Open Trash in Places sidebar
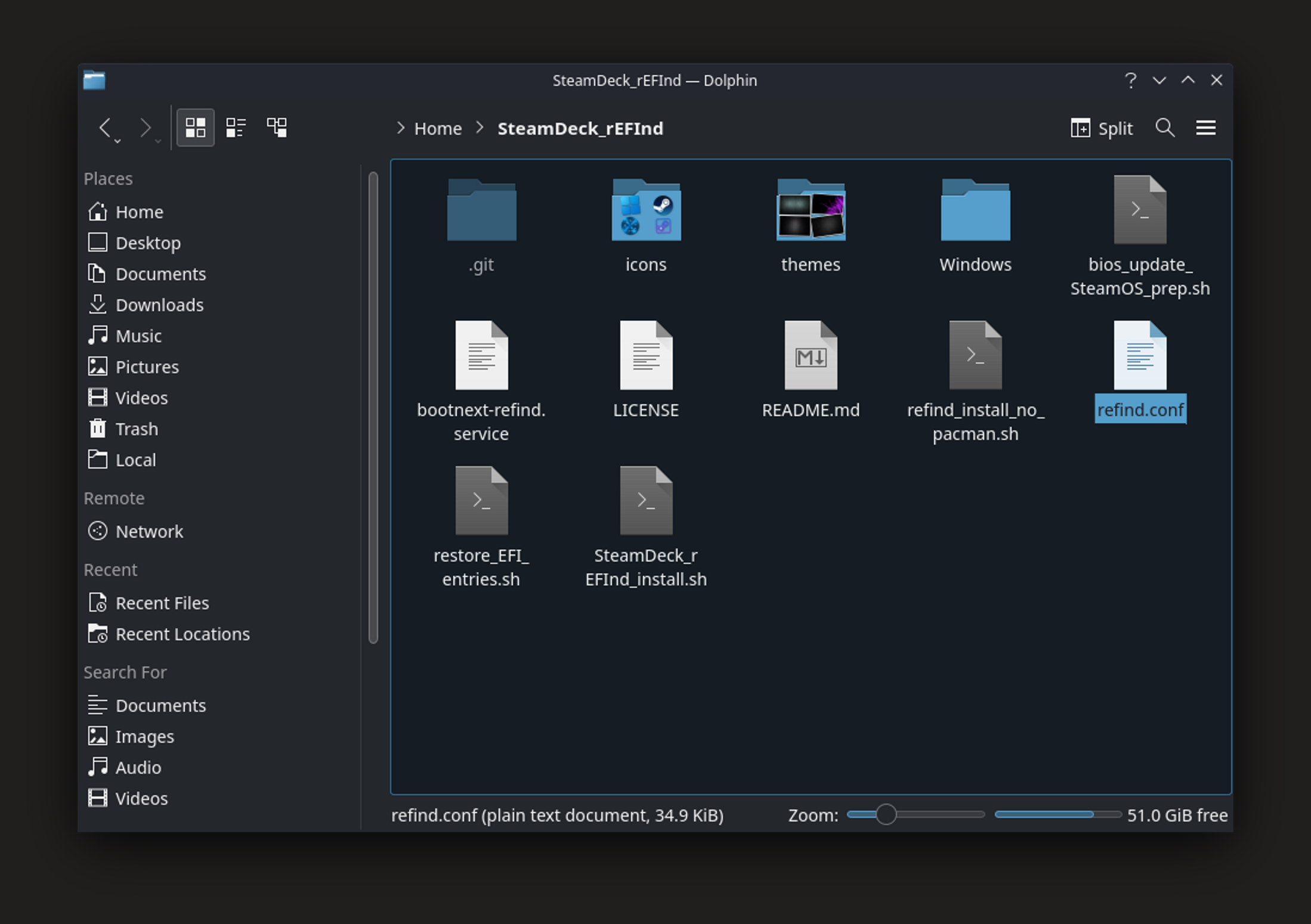Viewport: 1311px width, 924px height. (x=137, y=429)
